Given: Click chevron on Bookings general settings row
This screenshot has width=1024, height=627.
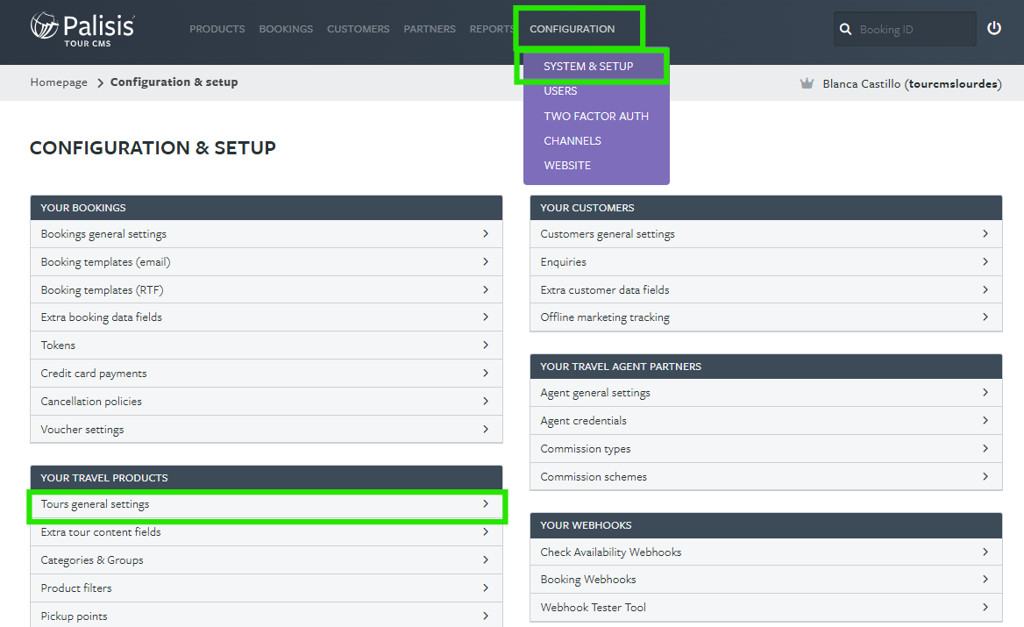Looking at the screenshot, I should pyautogui.click(x=485, y=233).
